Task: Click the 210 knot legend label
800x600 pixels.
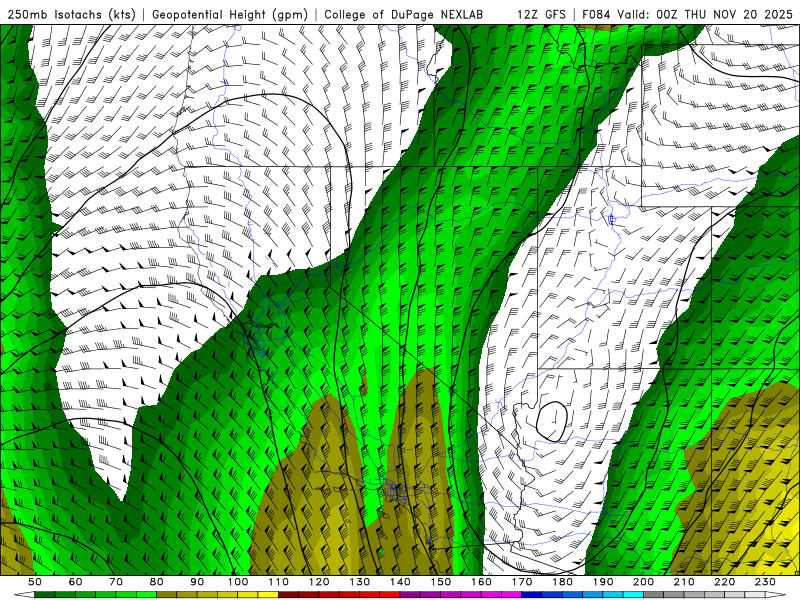Action: coord(685,582)
